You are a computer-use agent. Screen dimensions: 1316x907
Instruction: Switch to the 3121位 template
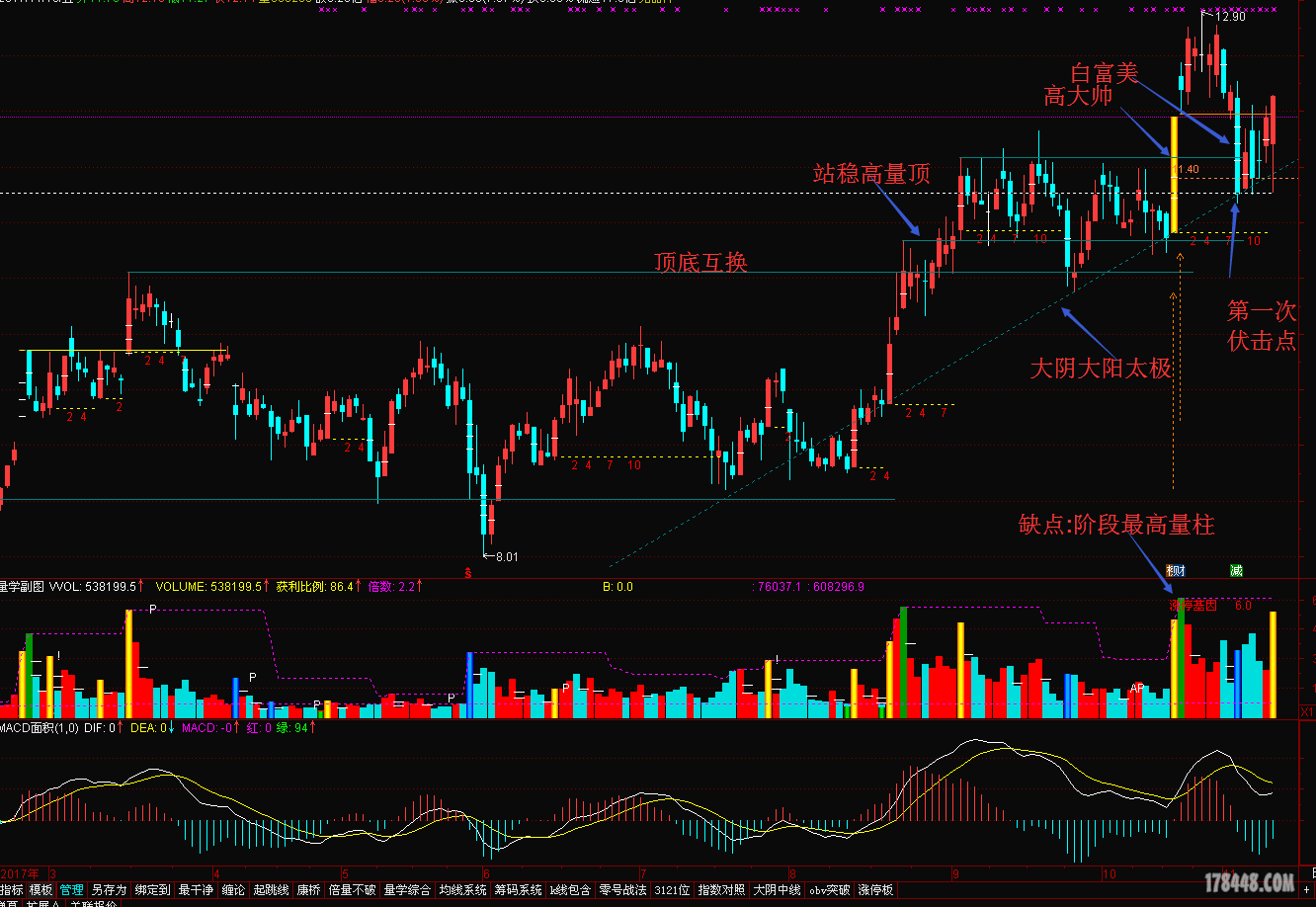672,889
